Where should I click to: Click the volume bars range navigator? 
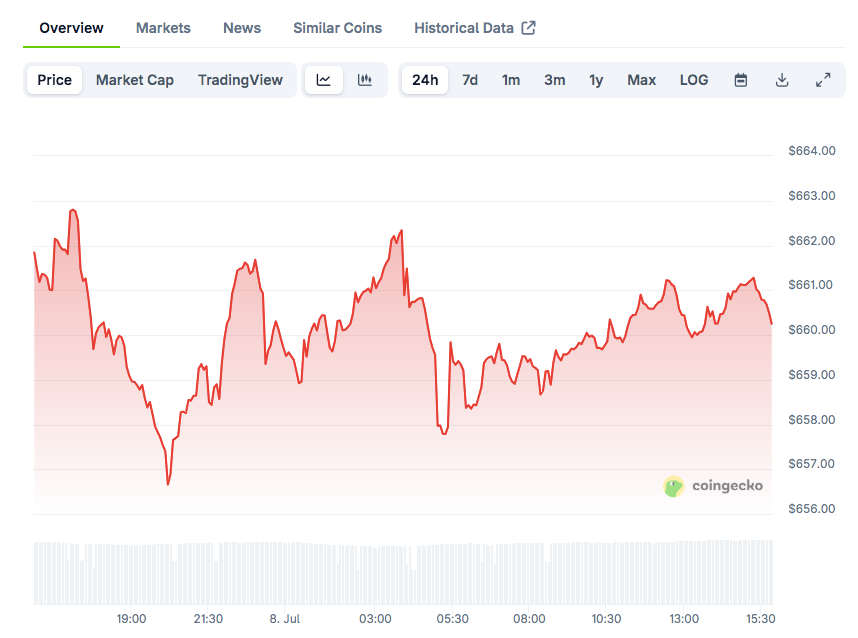[403, 572]
